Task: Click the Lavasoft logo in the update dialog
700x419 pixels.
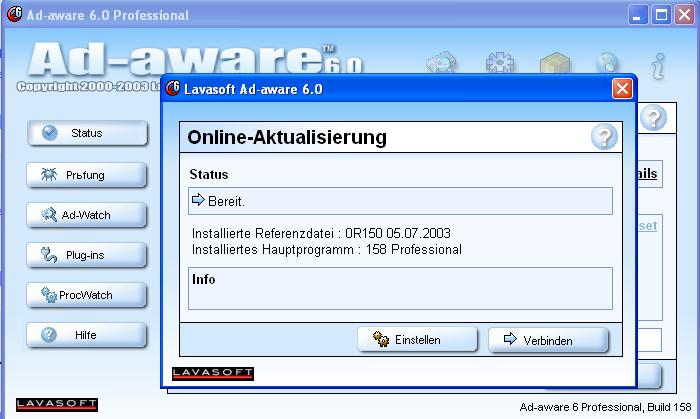Action: click(213, 374)
